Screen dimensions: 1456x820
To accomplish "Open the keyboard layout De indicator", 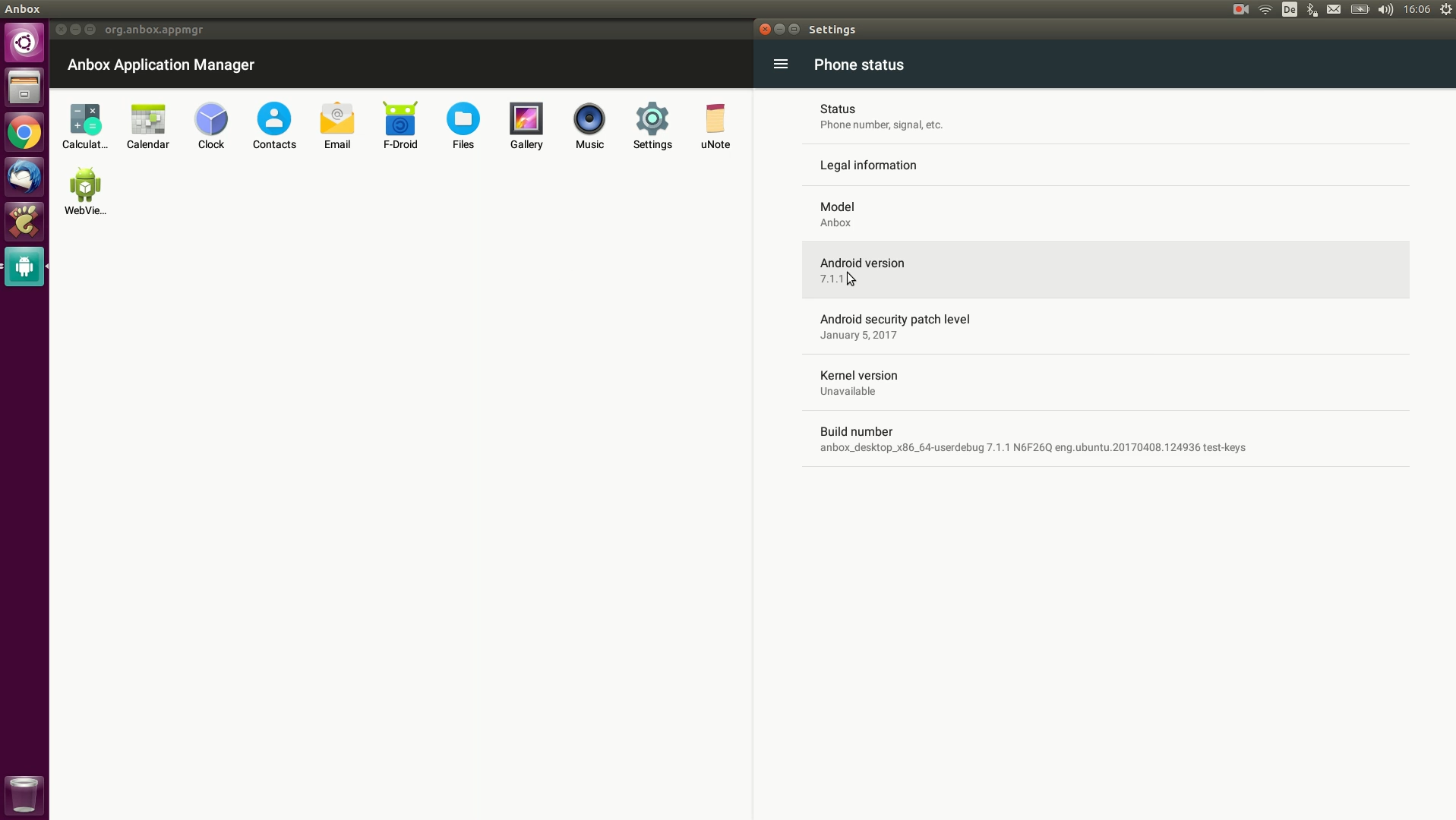I will click(x=1290, y=9).
